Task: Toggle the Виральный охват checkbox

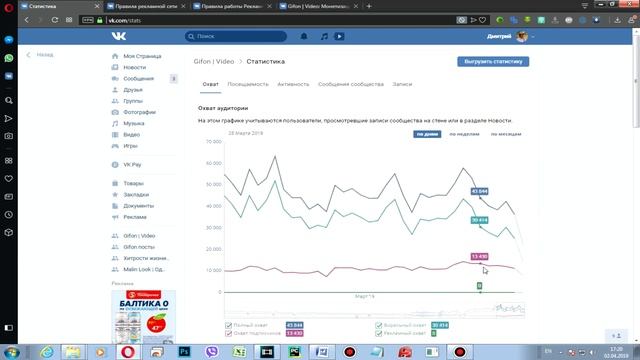Action: point(379,325)
